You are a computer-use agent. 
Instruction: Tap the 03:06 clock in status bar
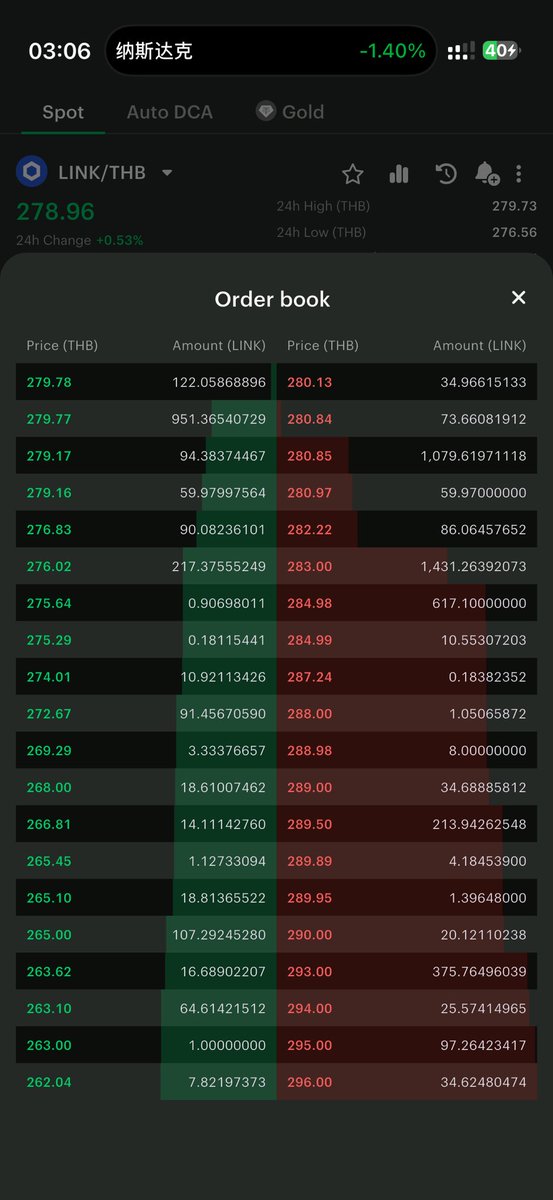coord(60,51)
